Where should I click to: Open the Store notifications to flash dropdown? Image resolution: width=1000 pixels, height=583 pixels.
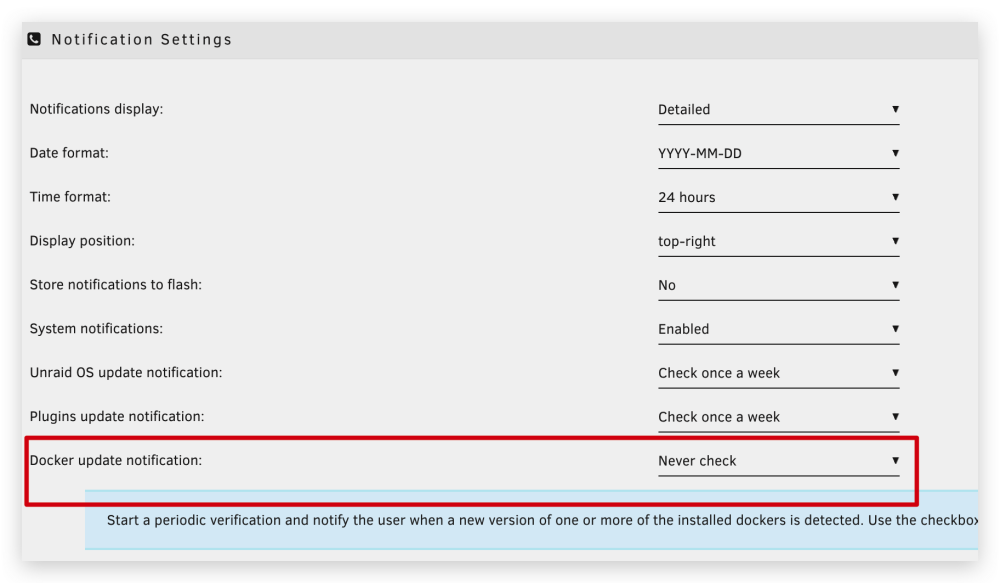pos(779,286)
